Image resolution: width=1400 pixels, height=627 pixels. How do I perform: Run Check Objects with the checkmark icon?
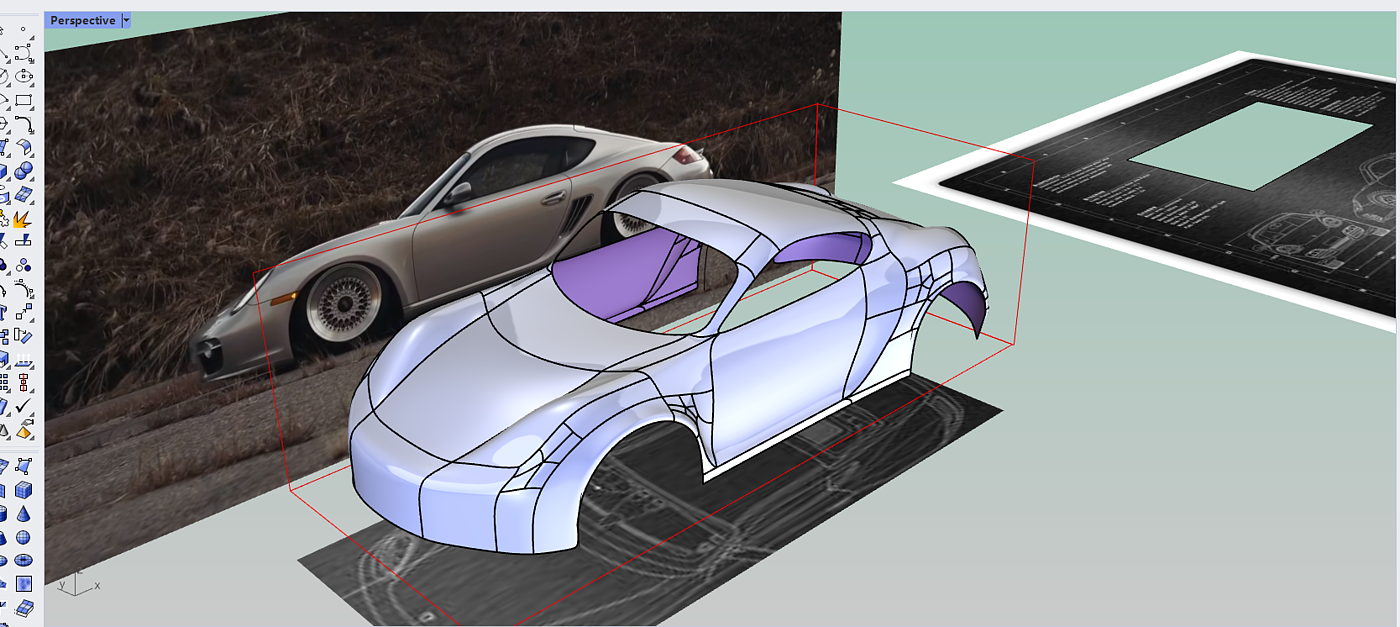point(23,407)
